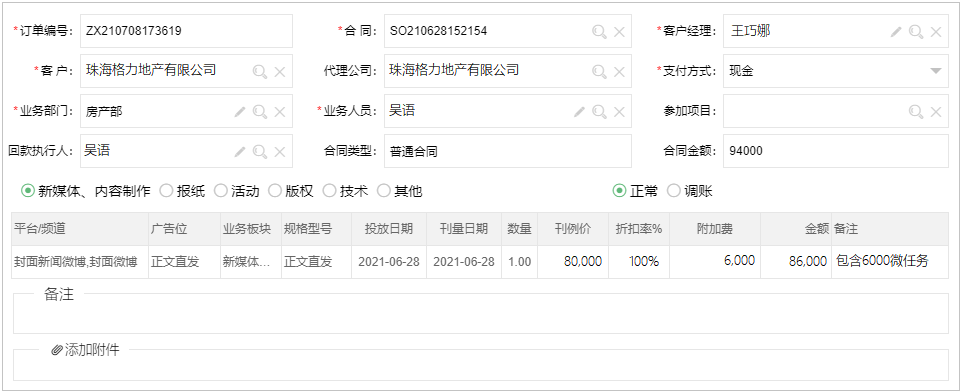This screenshot has height=392, width=961.
Task: Select 新媒体、内容制作 radio option
Action: pyautogui.click(x=28, y=191)
